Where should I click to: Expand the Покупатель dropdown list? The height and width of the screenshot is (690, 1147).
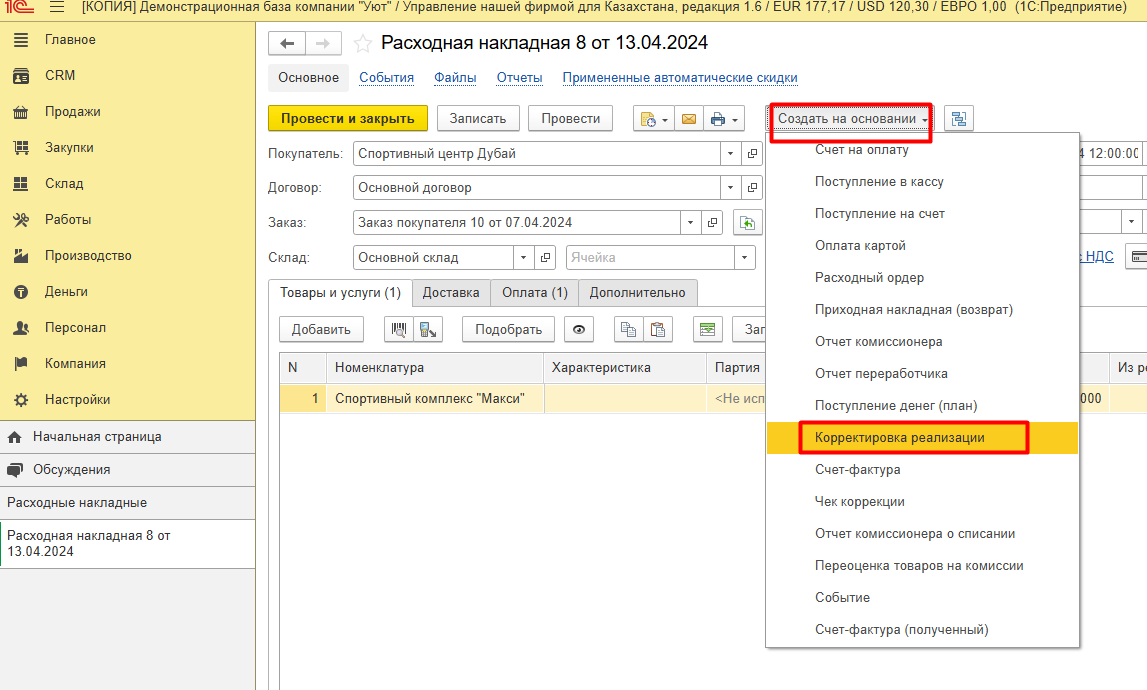point(729,154)
